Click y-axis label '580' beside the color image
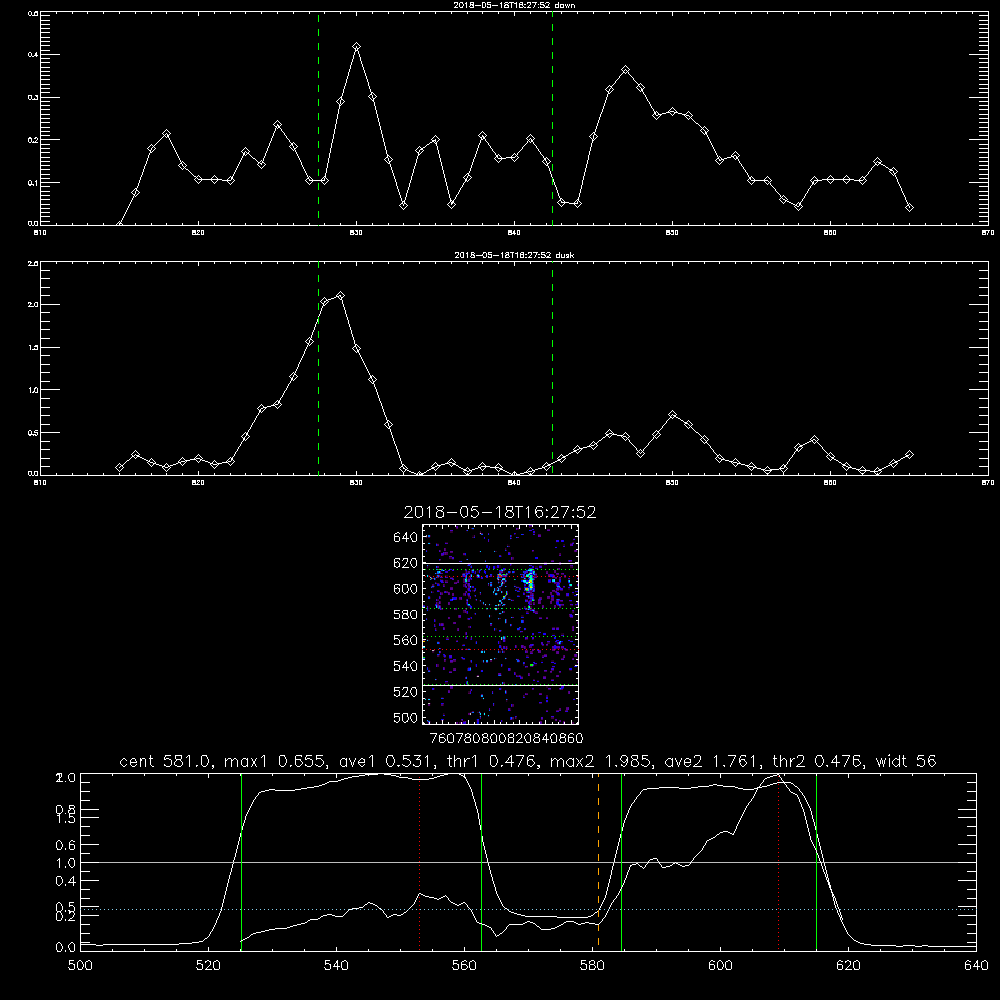Viewport: 1000px width, 1000px height. pyautogui.click(x=406, y=615)
